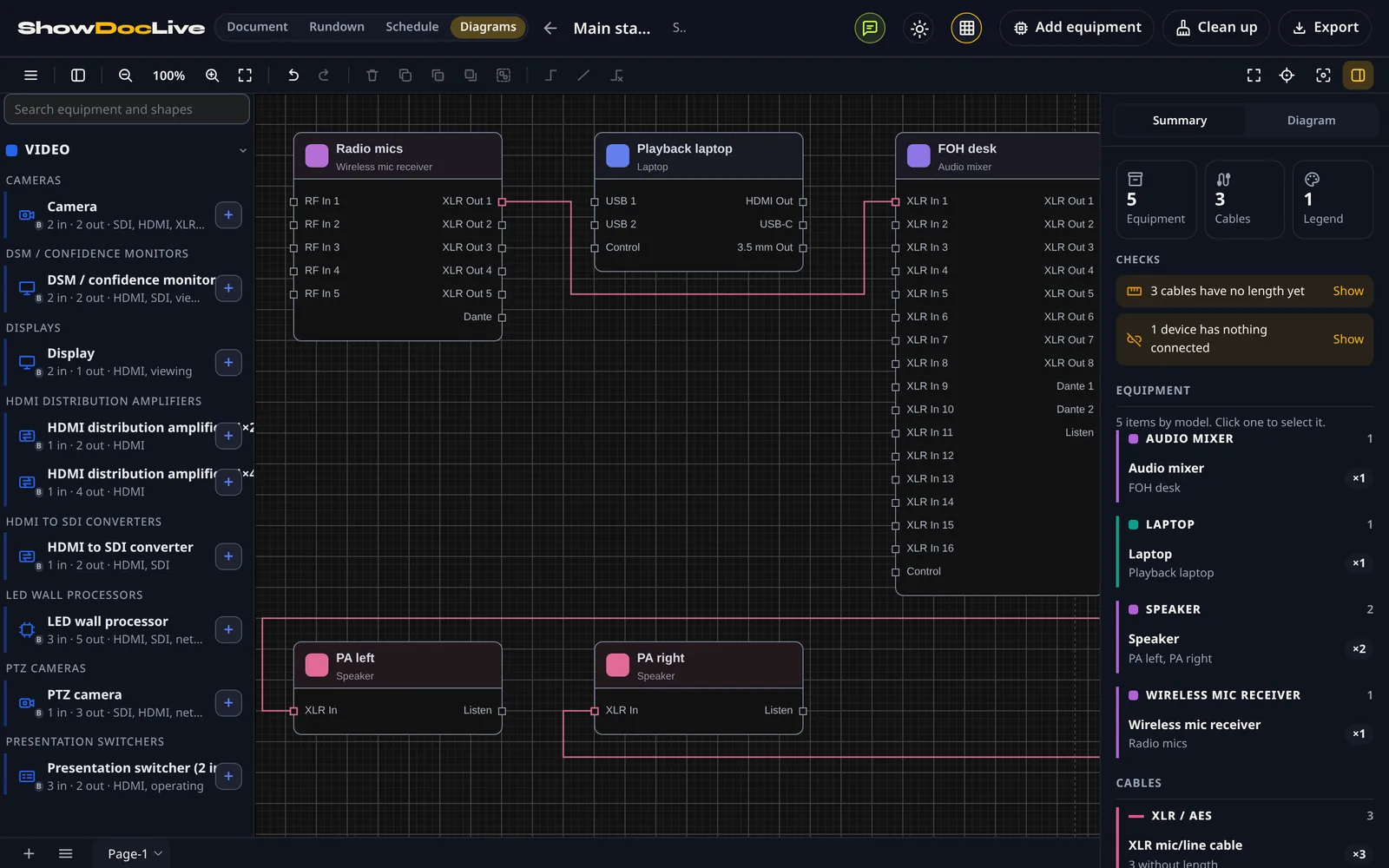1389x868 pixels.
Task: Add a Camera using its plus button
Action: [228, 214]
